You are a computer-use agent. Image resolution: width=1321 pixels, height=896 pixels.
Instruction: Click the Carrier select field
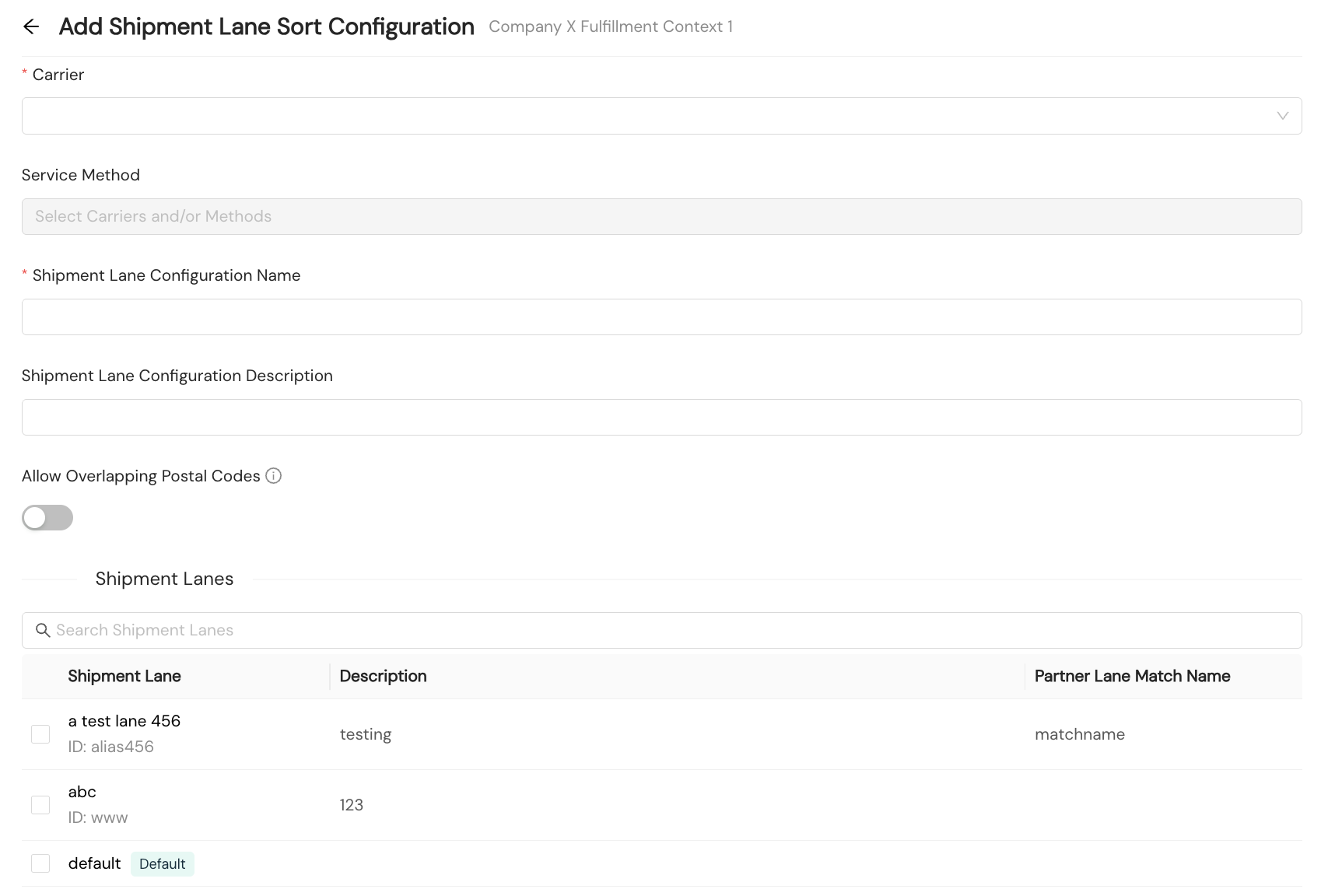point(661,116)
